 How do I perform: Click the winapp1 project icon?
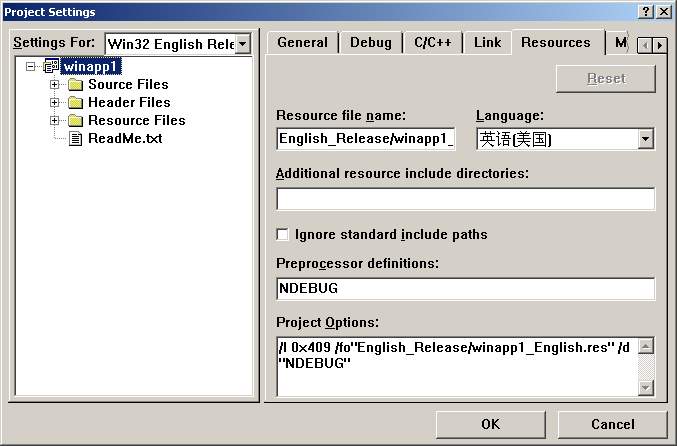tap(52, 66)
